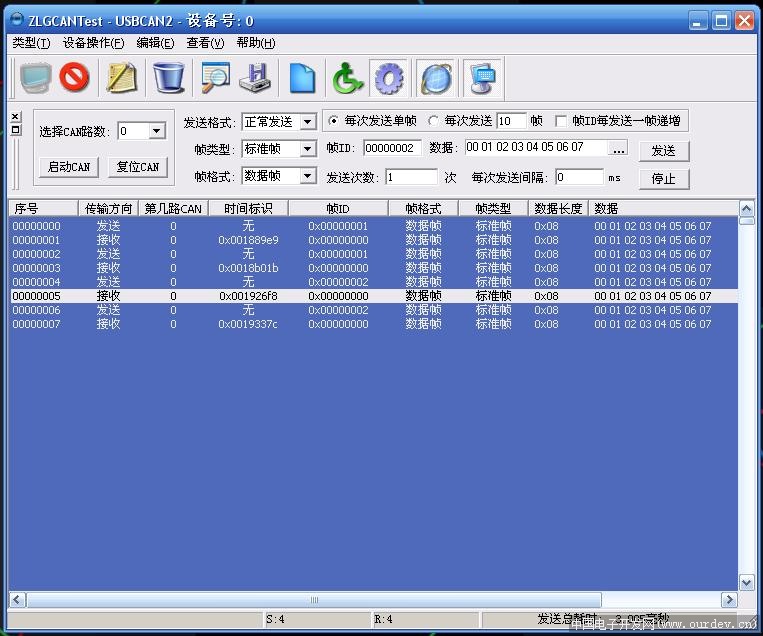The height and width of the screenshot is (636, 763).
Task: Click the 数据 column header
Action: point(663,208)
